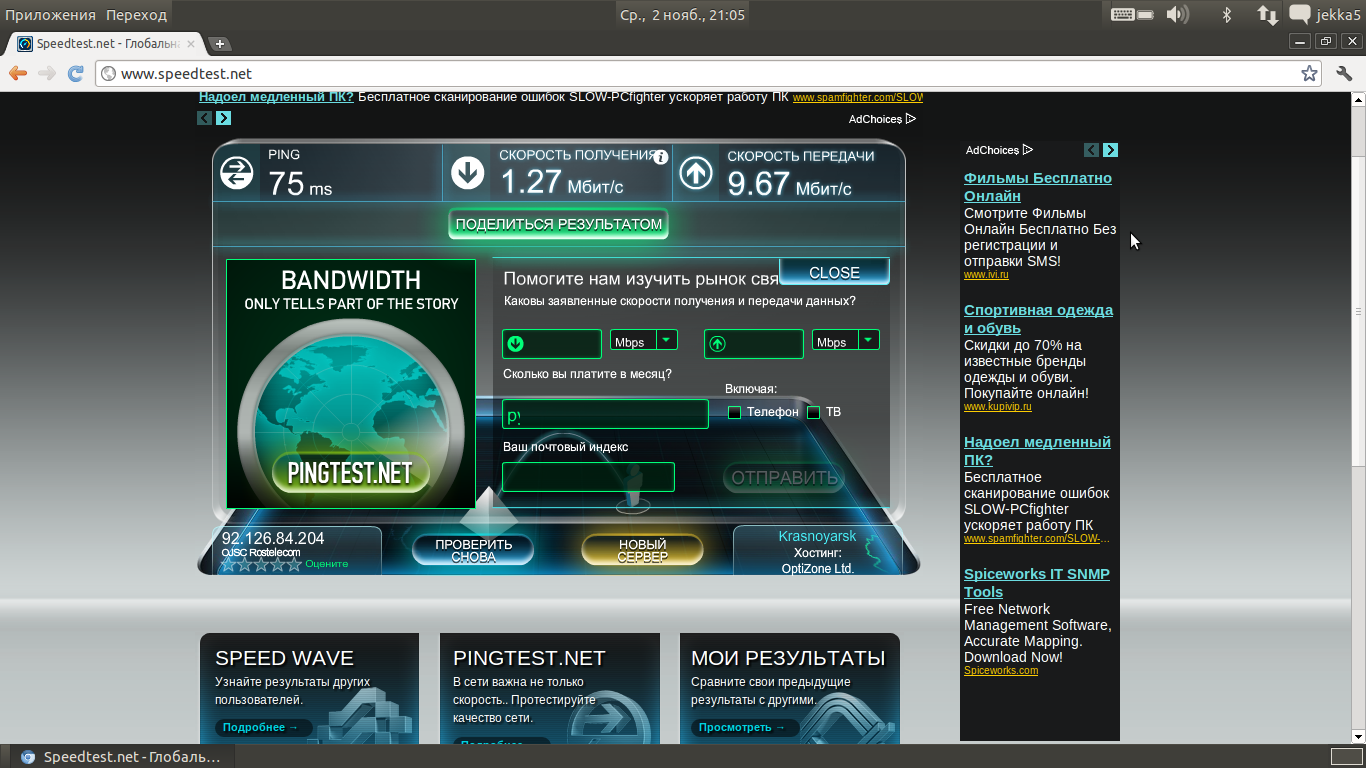Click next ad arrow in sidebar AdChoices
Screen dimensions: 1366x768
pos(1110,150)
